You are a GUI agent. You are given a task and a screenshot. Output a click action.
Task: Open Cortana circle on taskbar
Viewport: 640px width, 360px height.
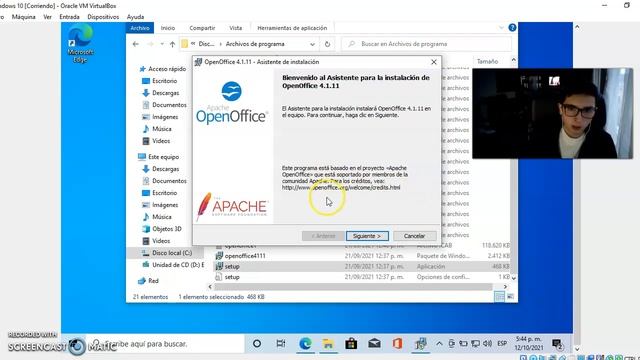pos(257,344)
